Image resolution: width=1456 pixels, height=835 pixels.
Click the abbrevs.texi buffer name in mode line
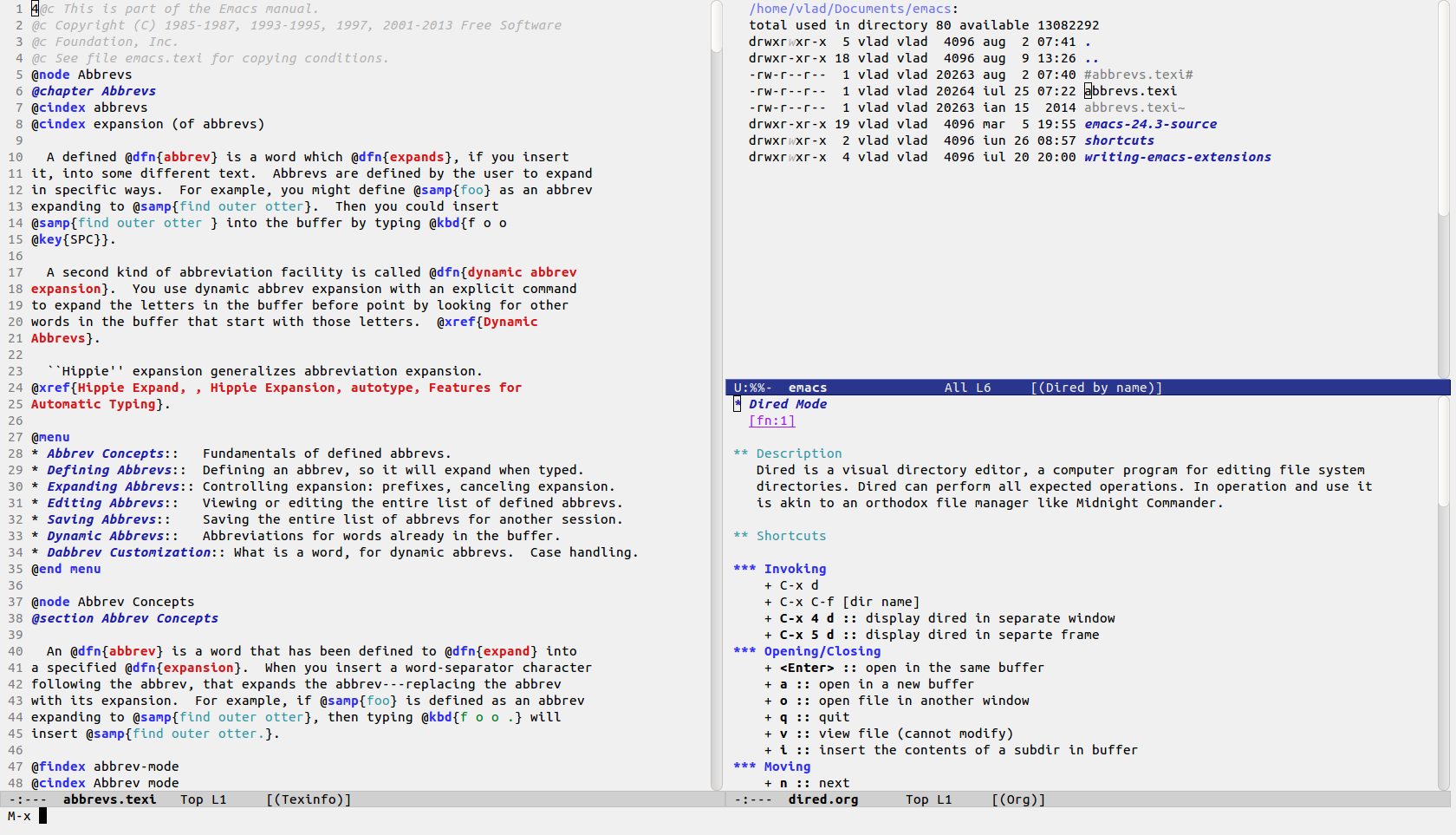[x=109, y=799]
